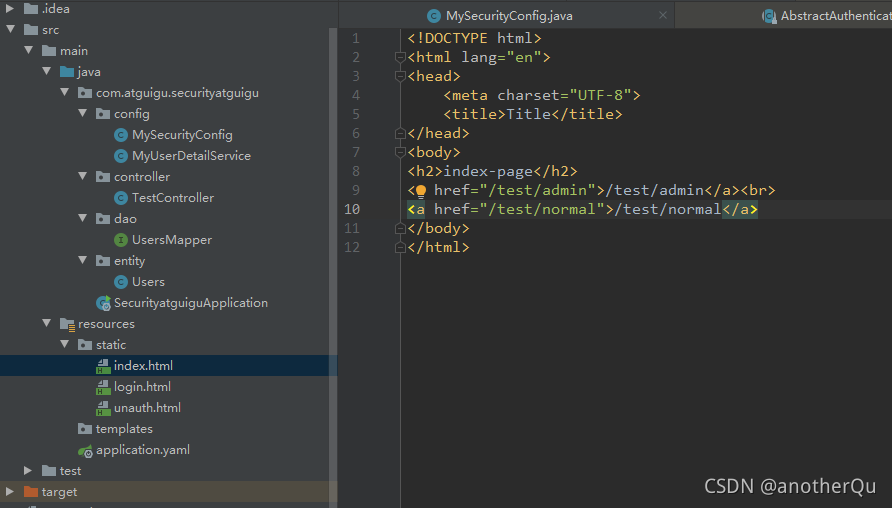892x508 pixels.
Task: Fold the body tag on line 7
Action: pyautogui.click(x=400, y=152)
